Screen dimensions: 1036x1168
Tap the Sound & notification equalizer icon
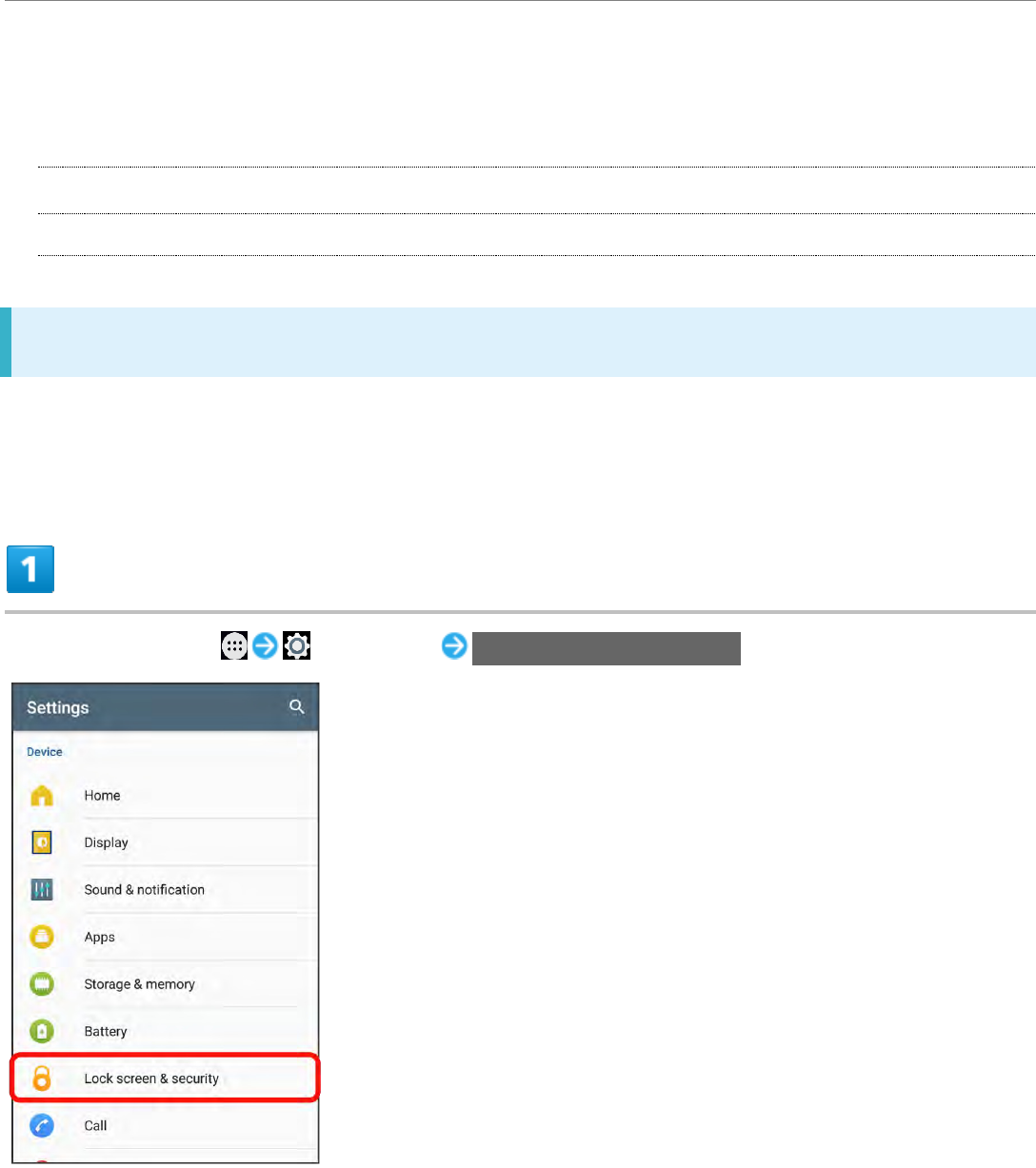pos(42,889)
